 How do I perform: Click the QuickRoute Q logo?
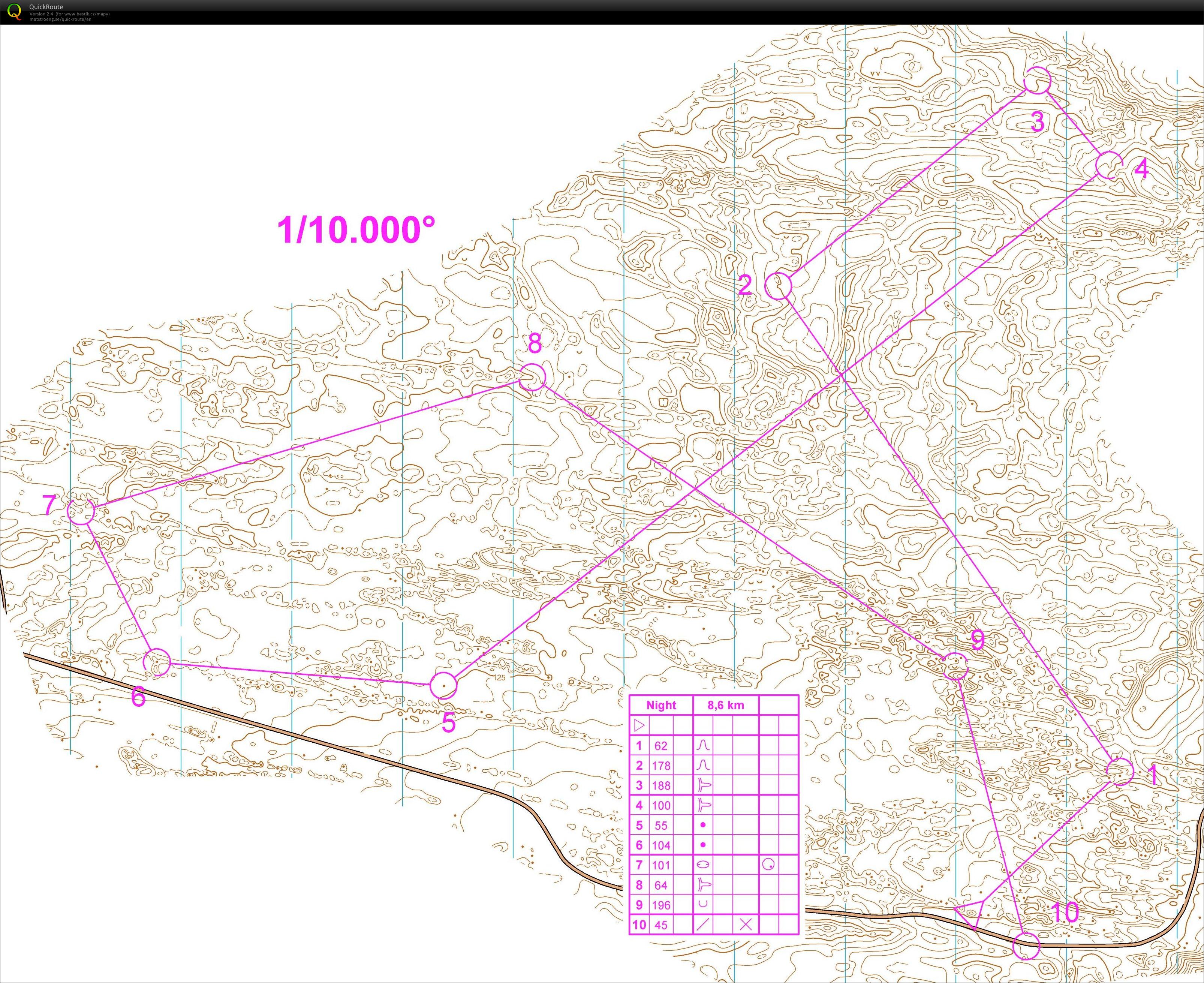(13, 11)
